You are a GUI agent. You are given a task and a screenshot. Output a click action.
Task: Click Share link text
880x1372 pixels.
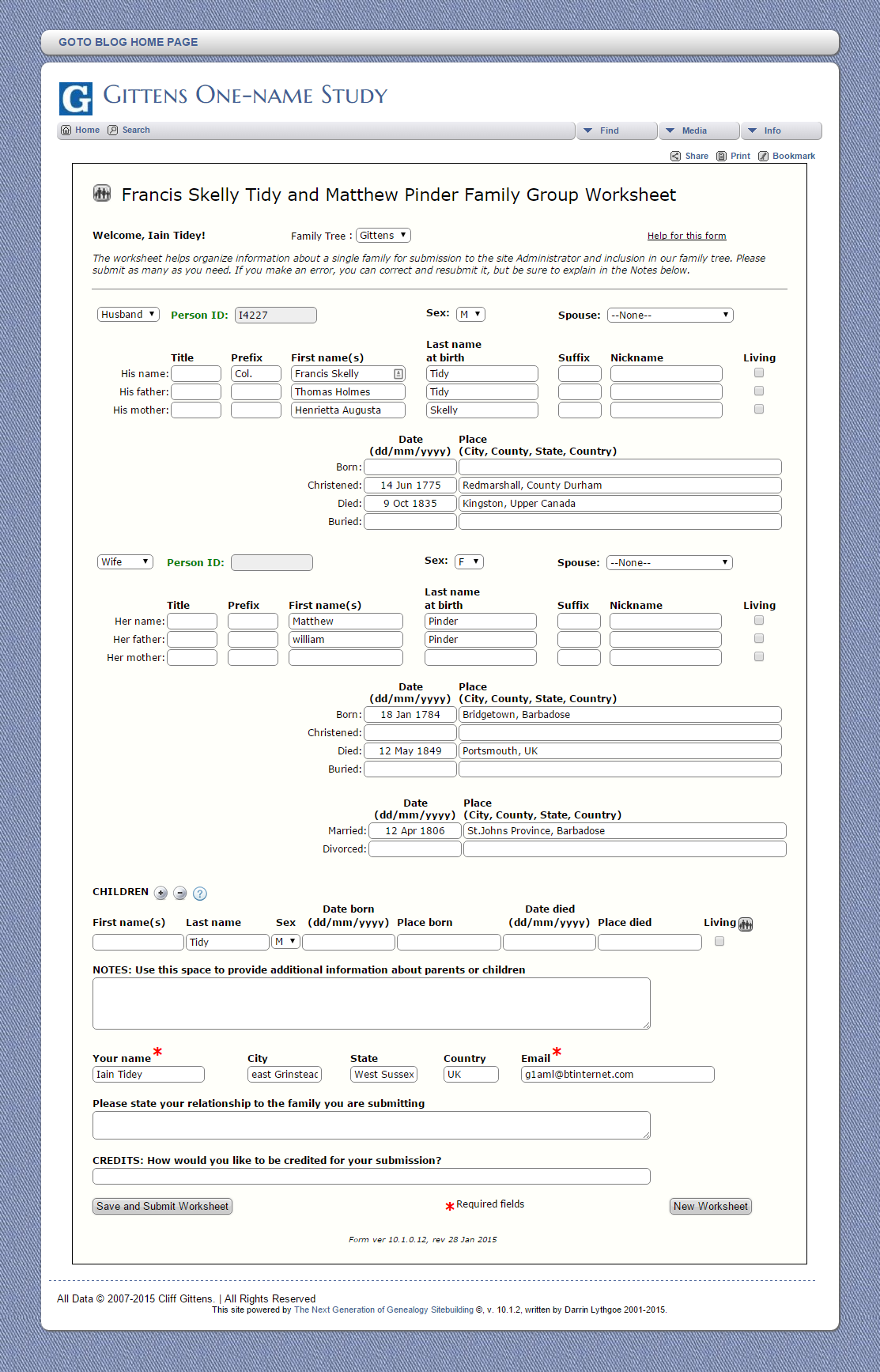(697, 157)
